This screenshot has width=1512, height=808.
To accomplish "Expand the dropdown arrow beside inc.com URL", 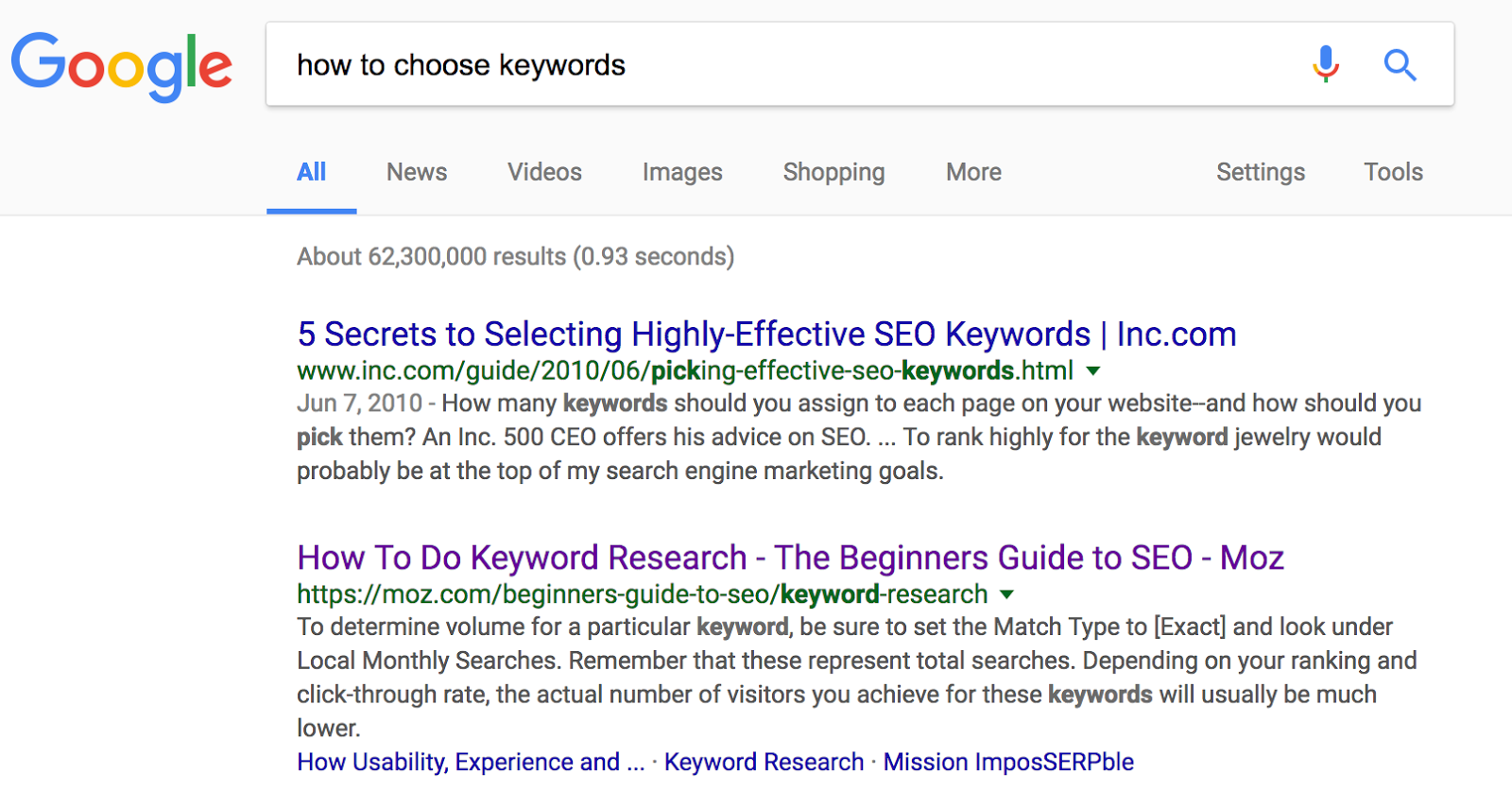I will click(x=1093, y=370).
